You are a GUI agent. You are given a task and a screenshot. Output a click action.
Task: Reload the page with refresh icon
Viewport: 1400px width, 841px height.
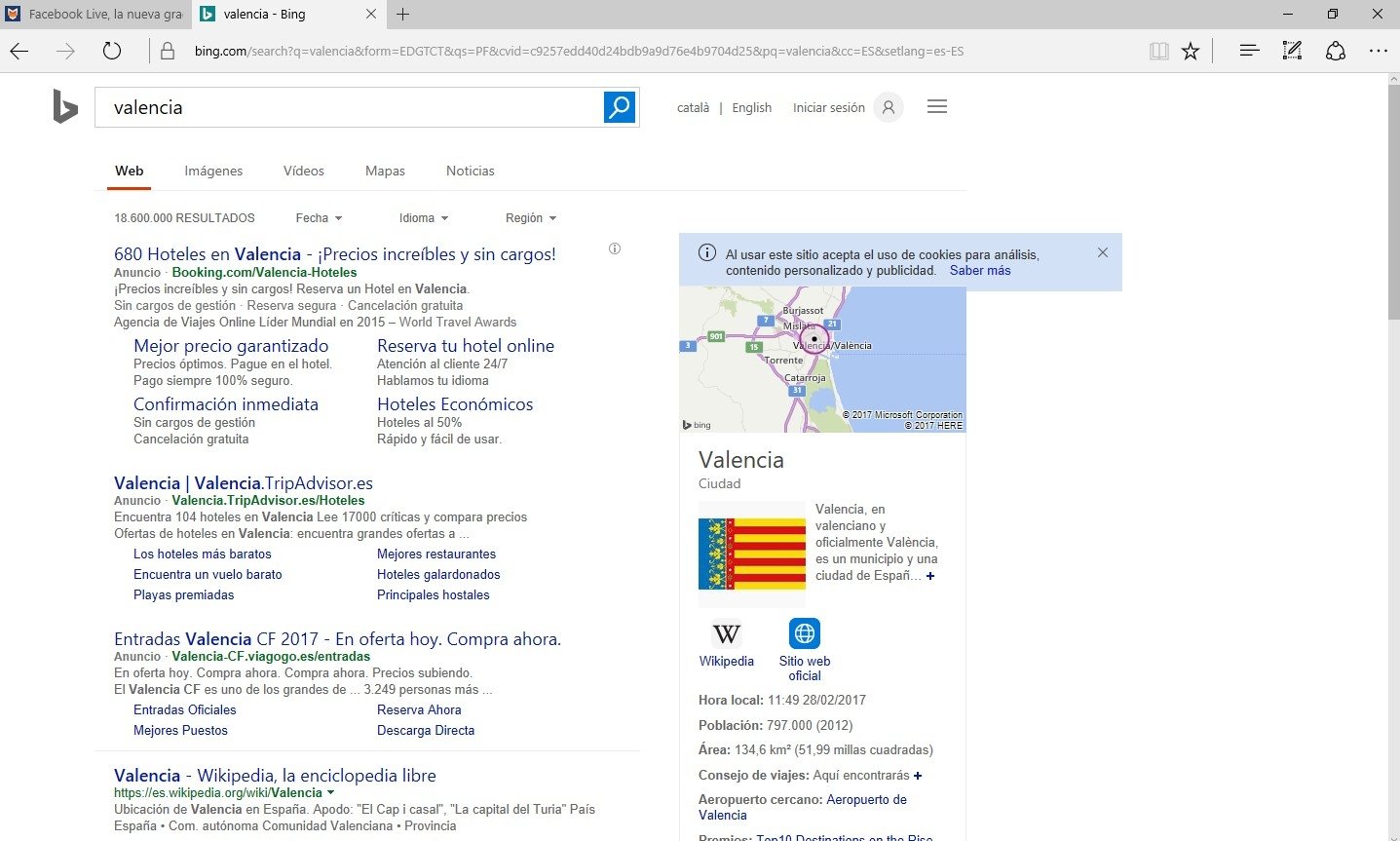(x=112, y=52)
